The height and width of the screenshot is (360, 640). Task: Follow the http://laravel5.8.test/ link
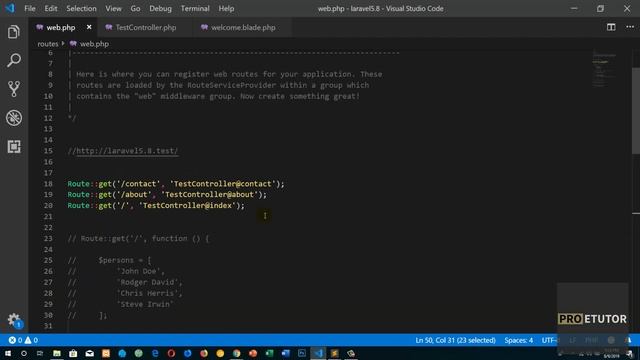[127, 151]
